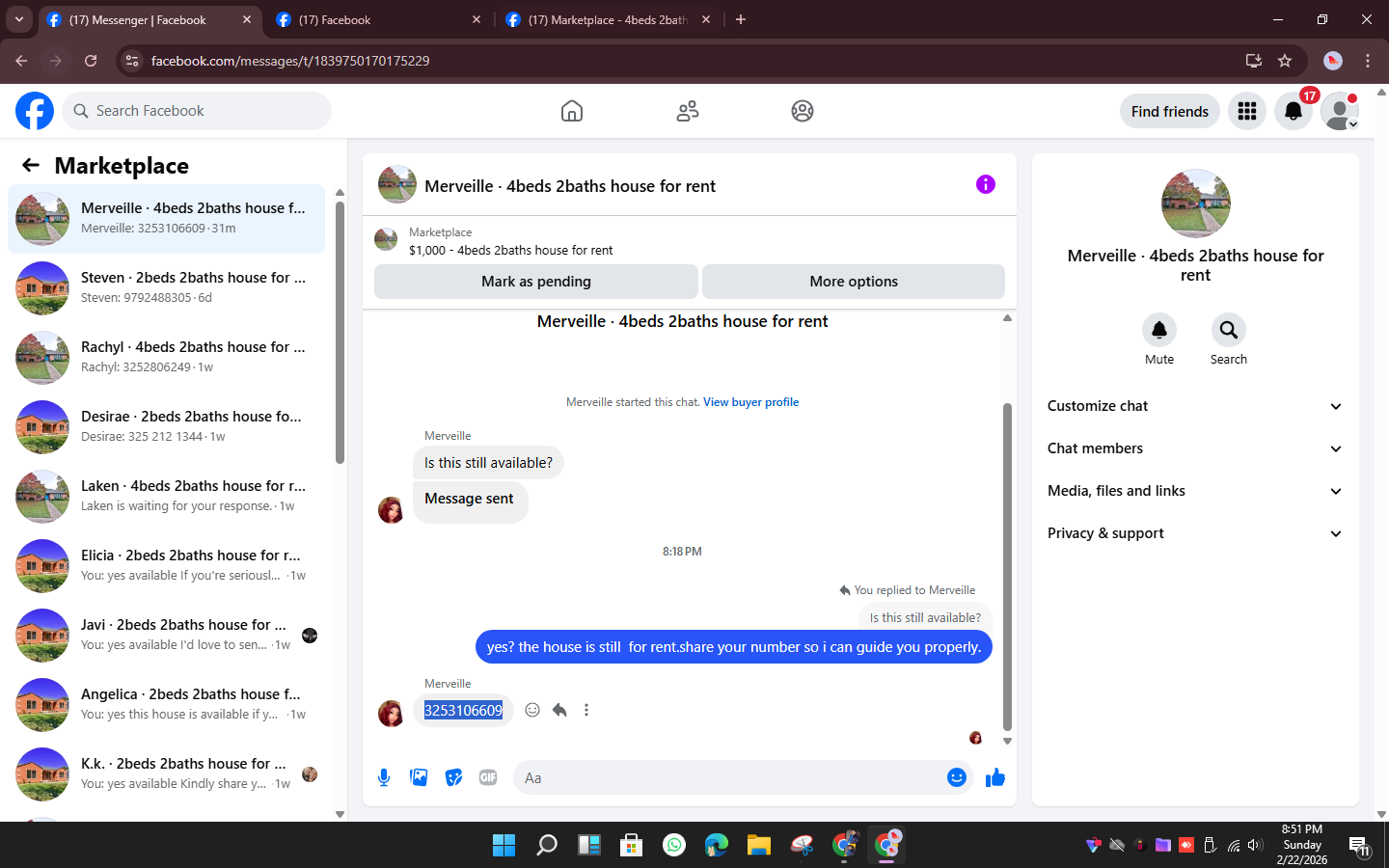Open the emoji picker in message box
The height and width of the screenshot is (868, 1389).
pos(957,777)
